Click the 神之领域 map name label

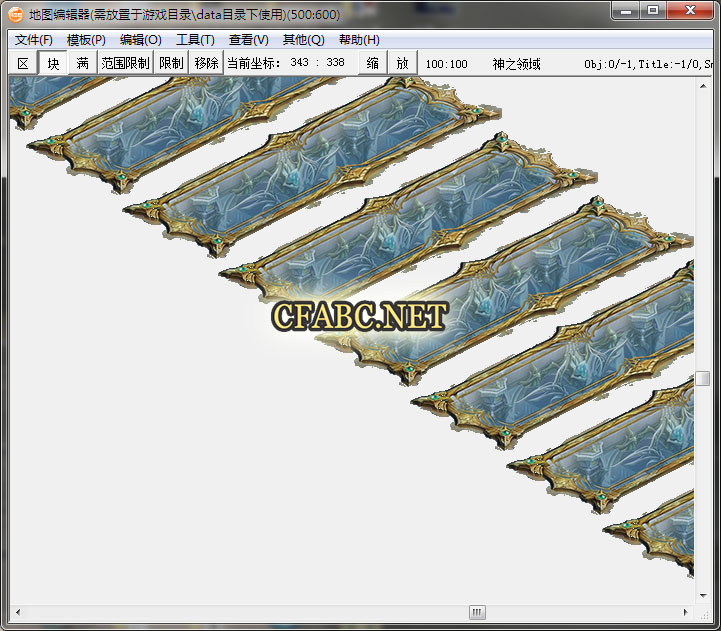click(x=516, y=64)
